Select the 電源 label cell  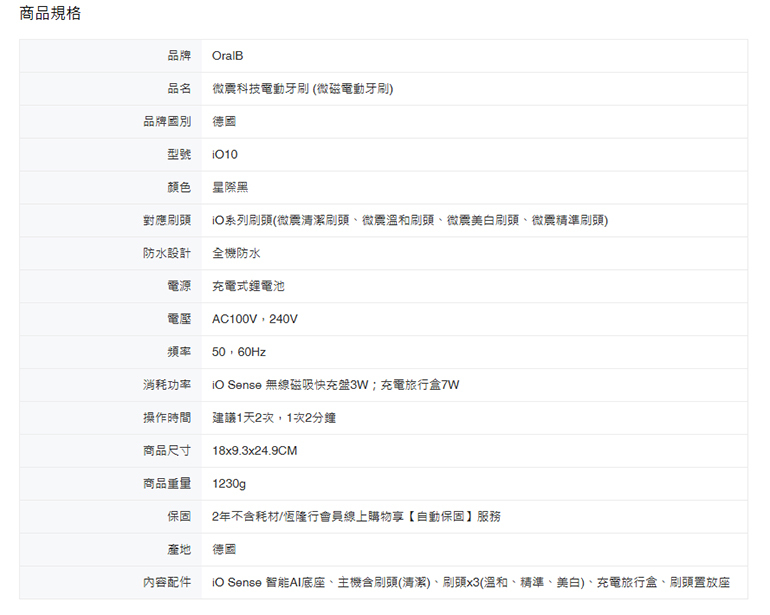[x=110, y=286]
